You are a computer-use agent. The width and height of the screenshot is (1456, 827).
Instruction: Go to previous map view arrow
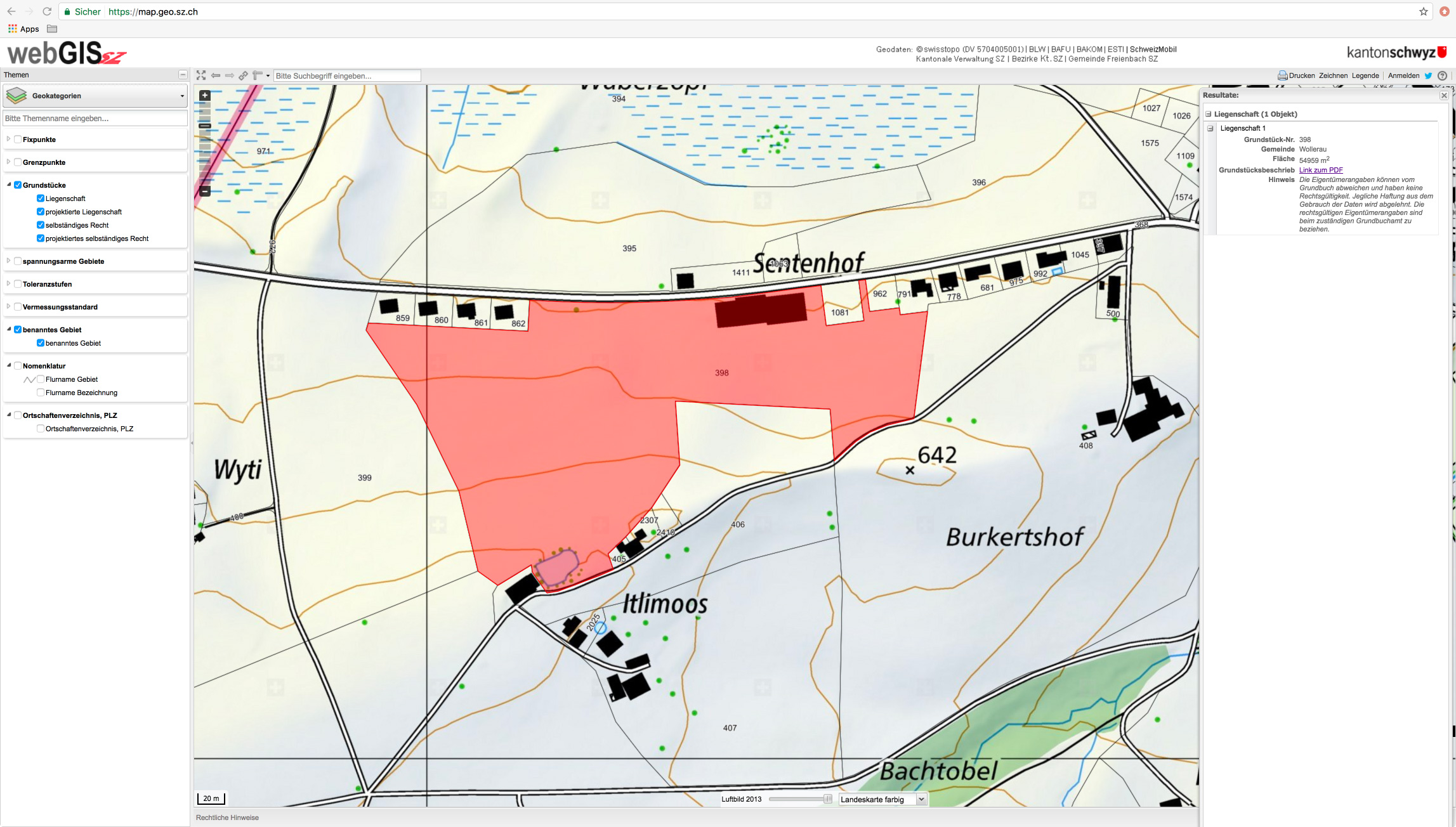[x=216, y=75]
